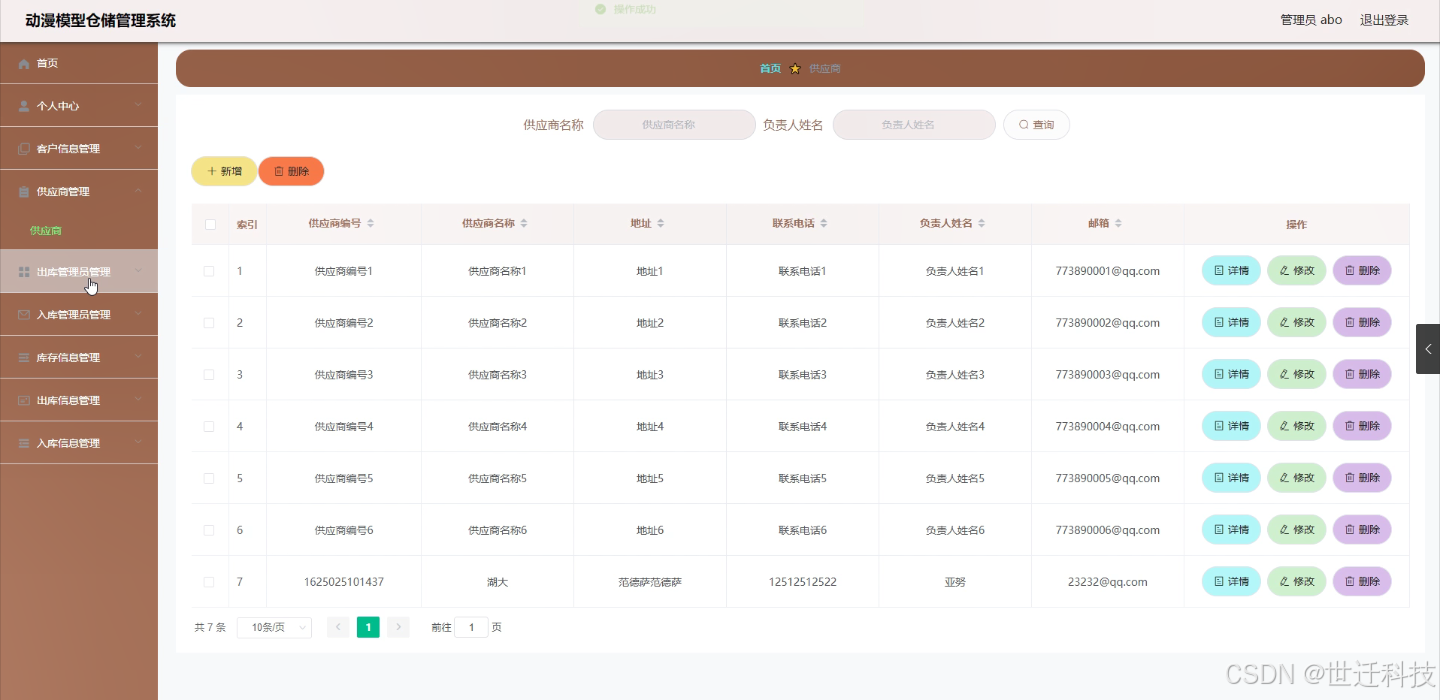Screen dimensions: 1440x700
Task: Click 修改 for 供应商名称2 row
Action: point(1297,322)
